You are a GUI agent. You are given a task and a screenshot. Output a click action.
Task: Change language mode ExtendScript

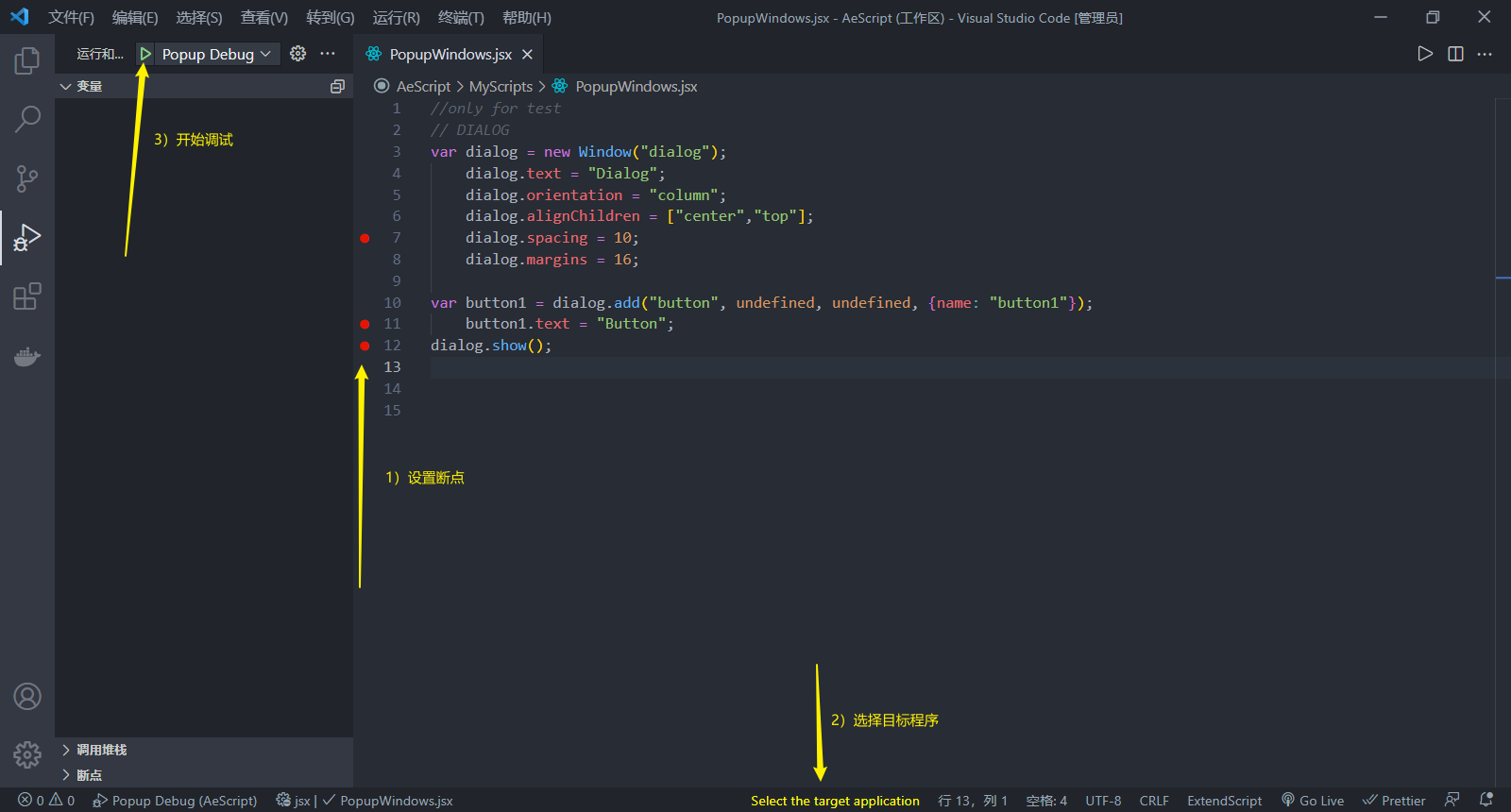(x=1224, y=801)
